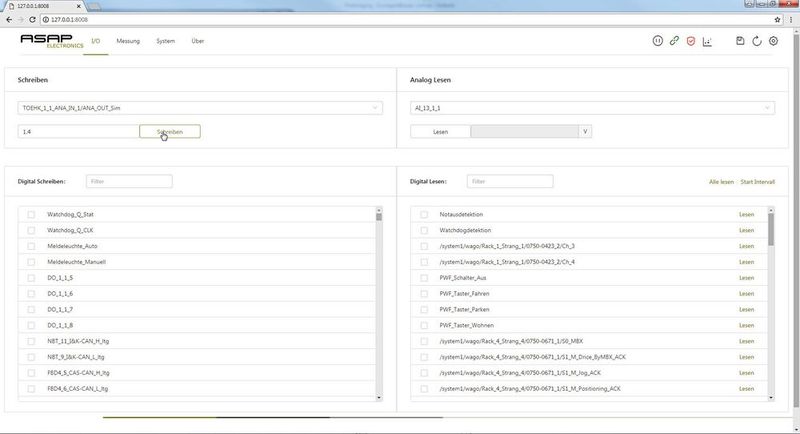Open the Über tab
This screenshot has height=434, width=800.
(x=197, y=41)
